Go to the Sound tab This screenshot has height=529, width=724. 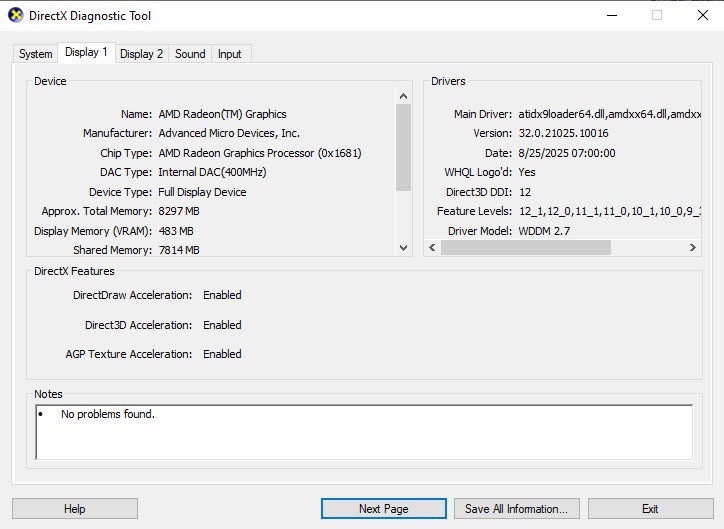[190, 54]
